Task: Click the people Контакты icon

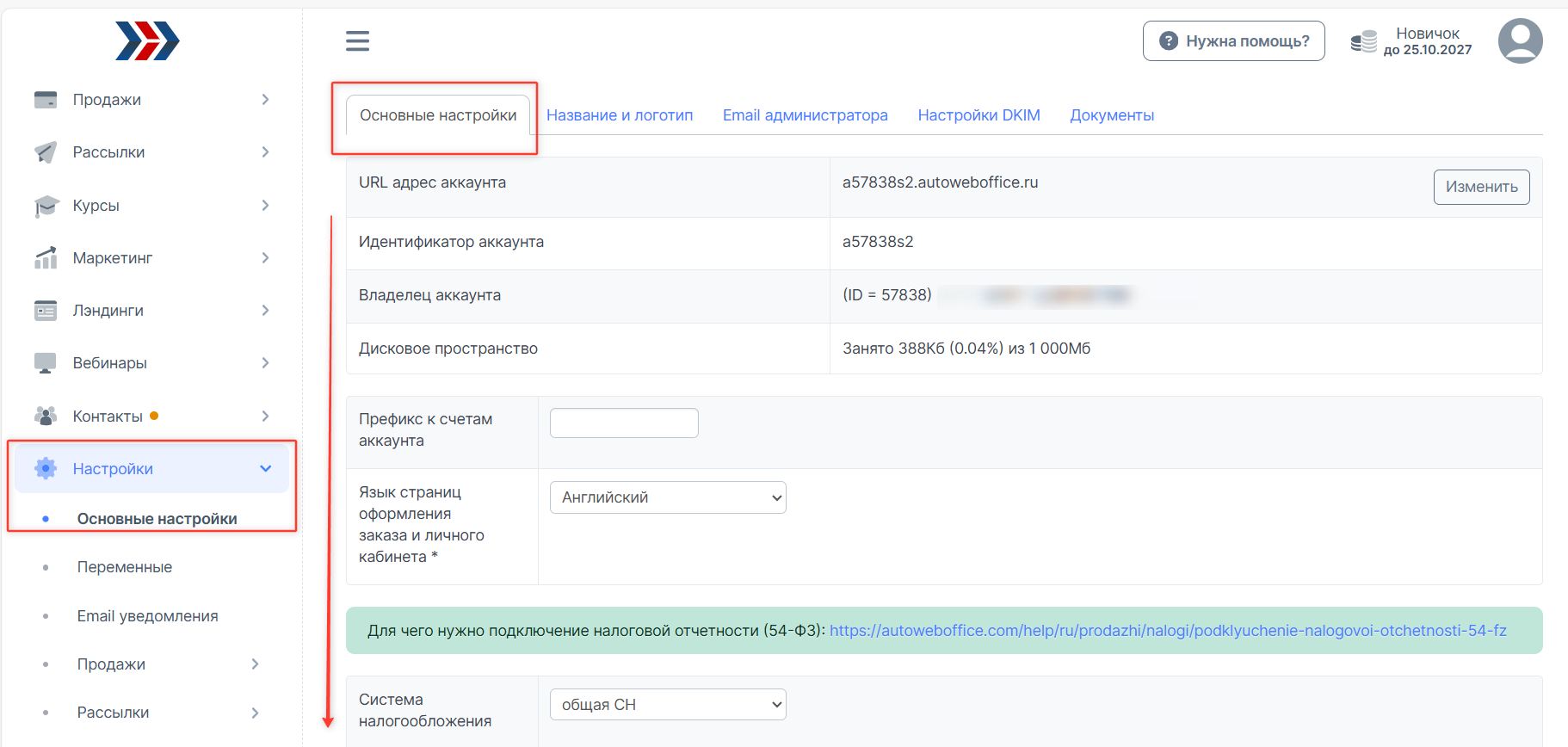Action: click(46, 417)
